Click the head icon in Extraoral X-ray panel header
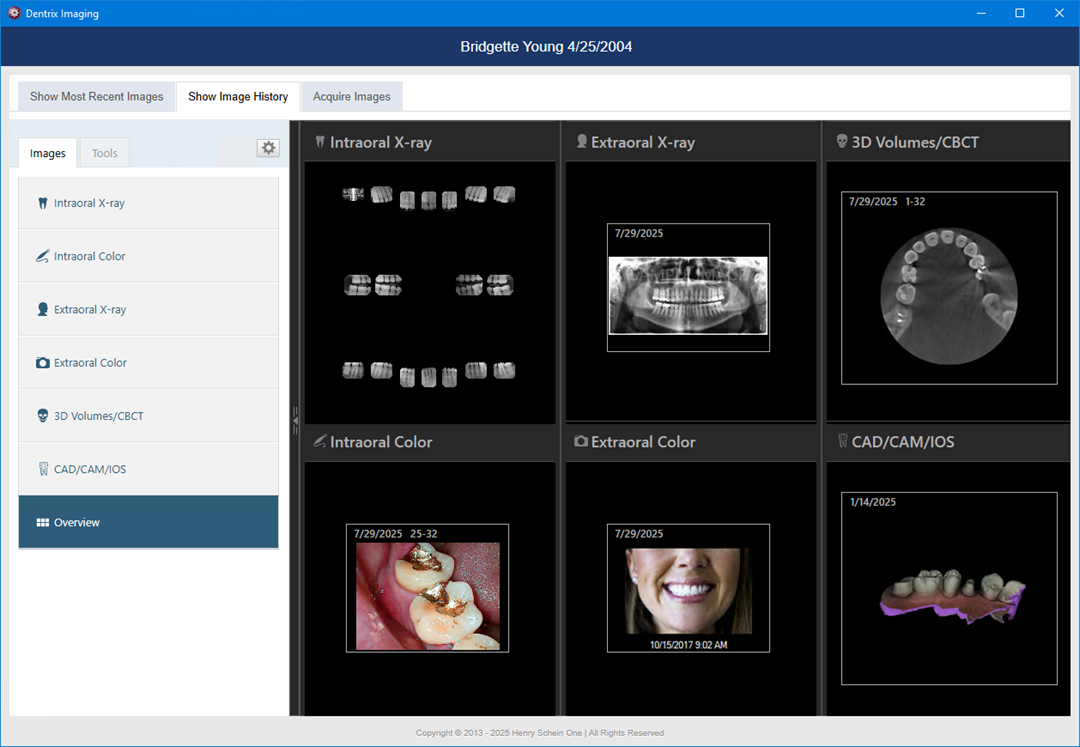The width and height of the screenshot is (1080, 747). click(581, 142)
